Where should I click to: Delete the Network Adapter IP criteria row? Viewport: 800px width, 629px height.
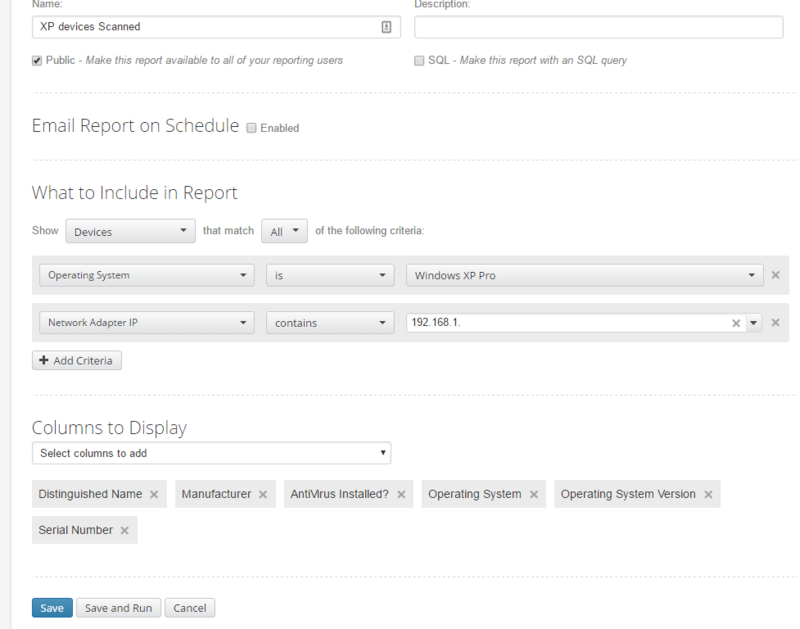pyautogui.click(x=775, y=322)
